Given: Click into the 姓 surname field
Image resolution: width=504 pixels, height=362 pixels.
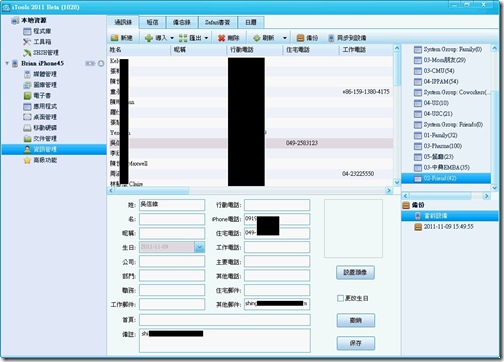Looking at the screenshot, I should [172, 205].
